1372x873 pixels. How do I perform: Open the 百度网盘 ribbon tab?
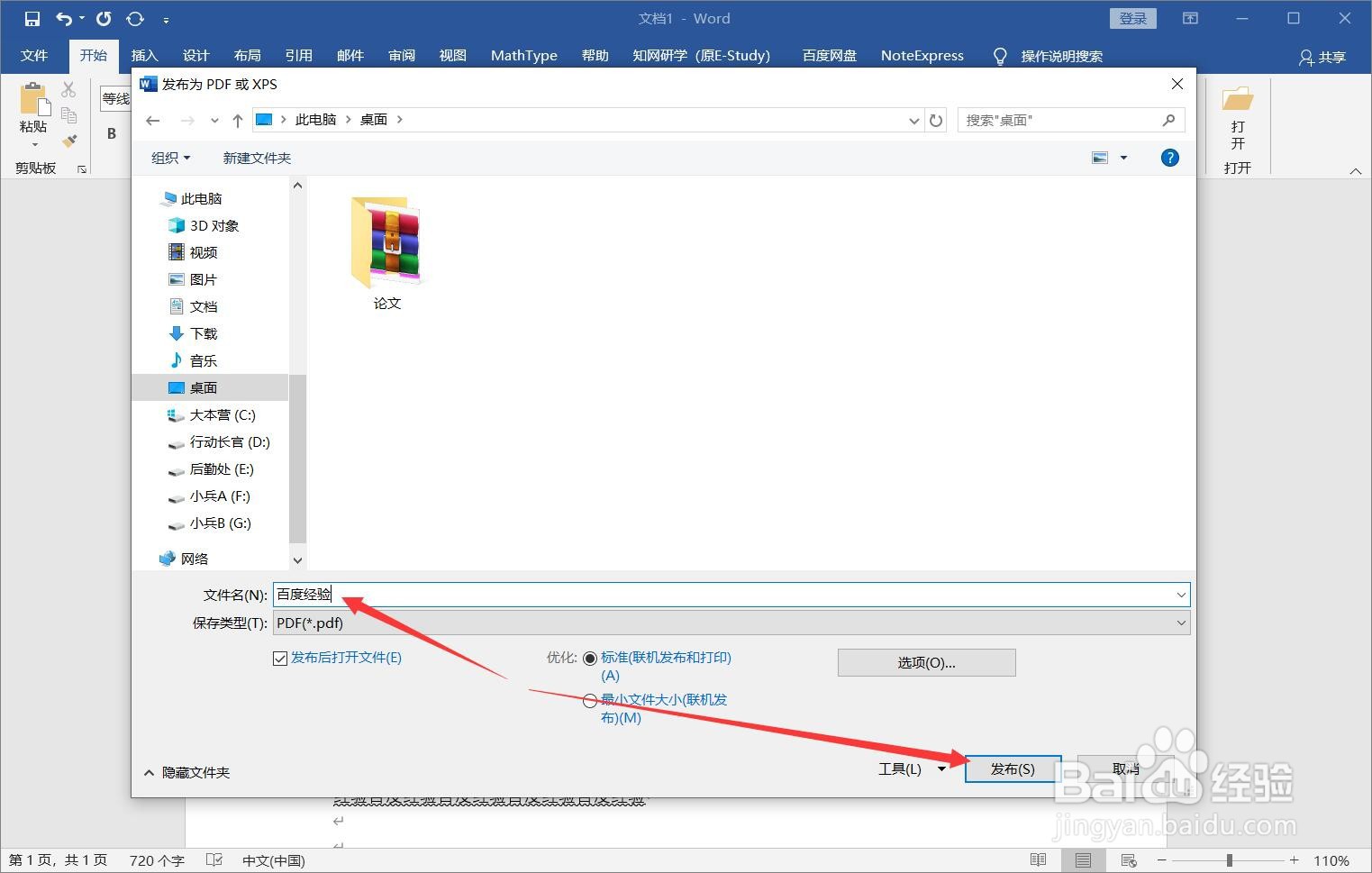point(828,55)
